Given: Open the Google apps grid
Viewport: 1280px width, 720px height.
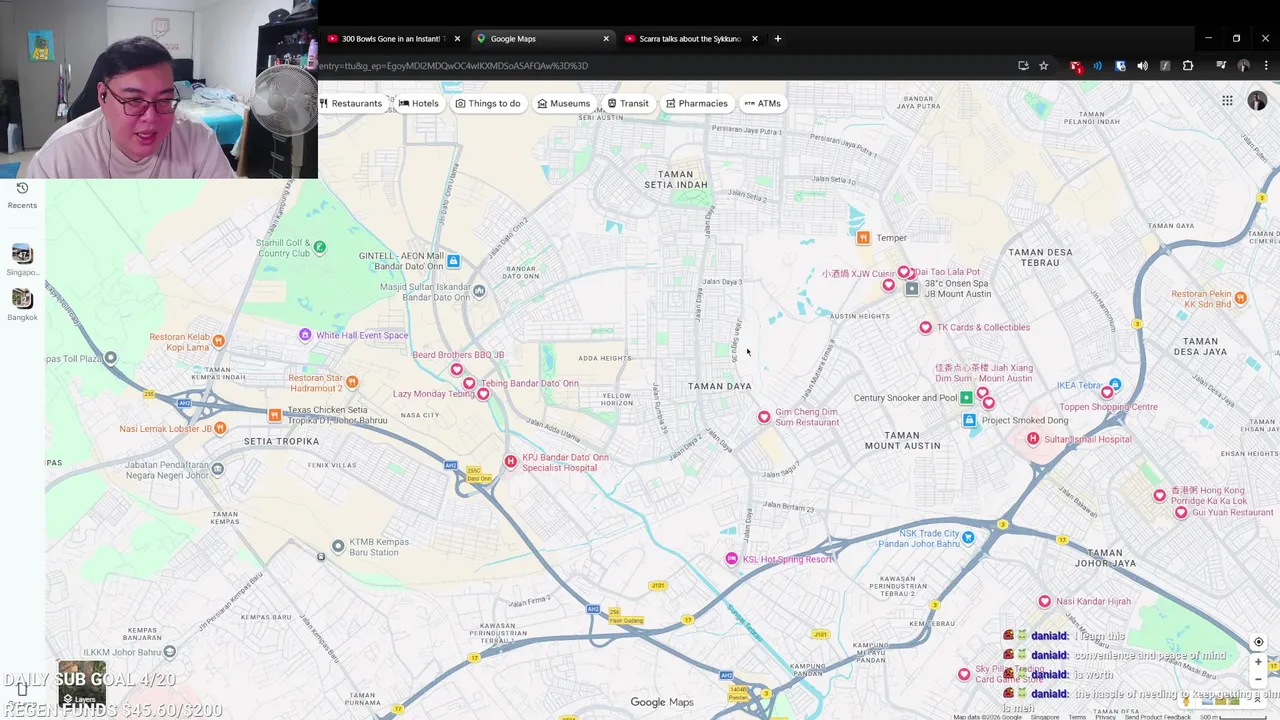Looking at the screenshot, I should click(1227, 101).
